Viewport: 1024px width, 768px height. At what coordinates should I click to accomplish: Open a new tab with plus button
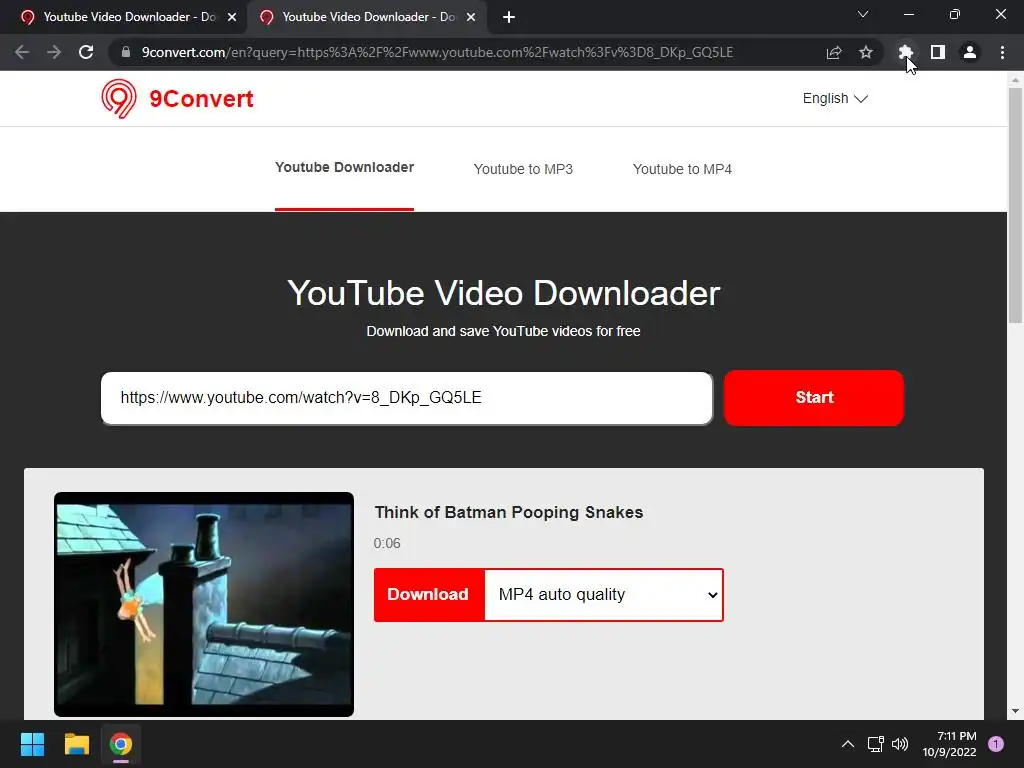click(509, 17)
